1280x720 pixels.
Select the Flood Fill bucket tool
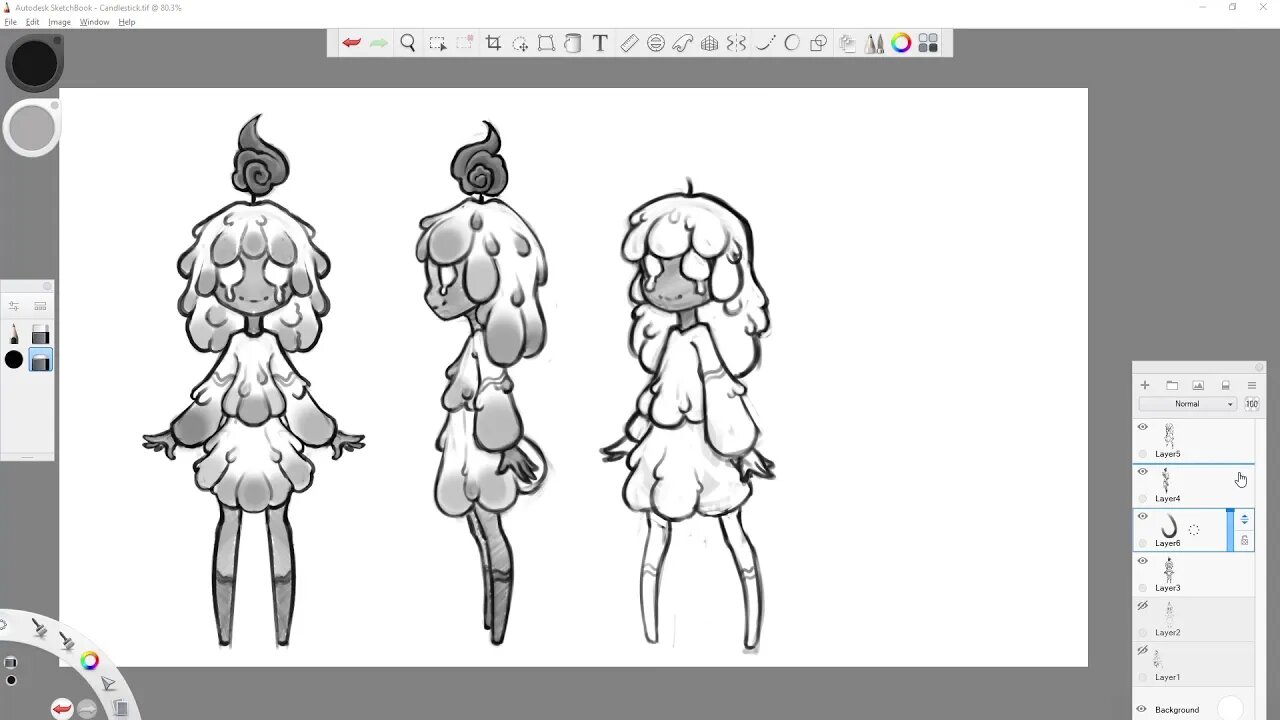pyautogui.click(x=573, y=43)
